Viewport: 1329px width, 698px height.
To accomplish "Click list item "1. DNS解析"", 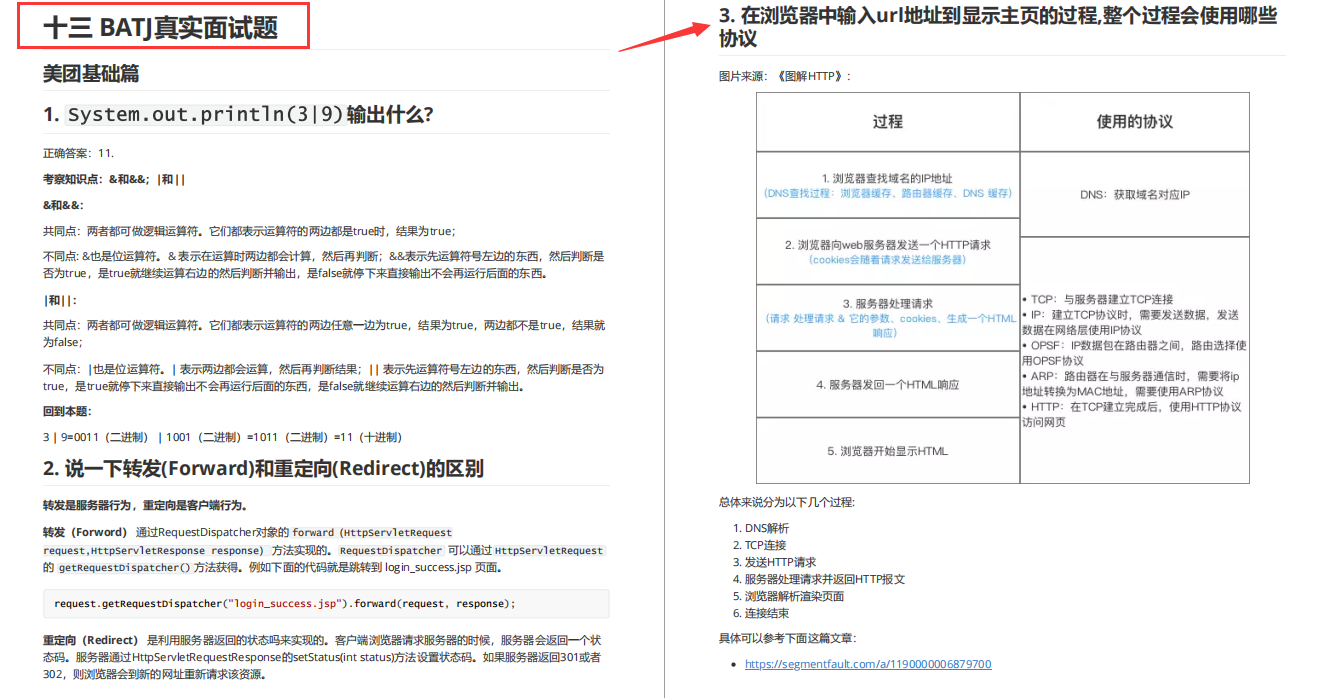I will (761, 528).
